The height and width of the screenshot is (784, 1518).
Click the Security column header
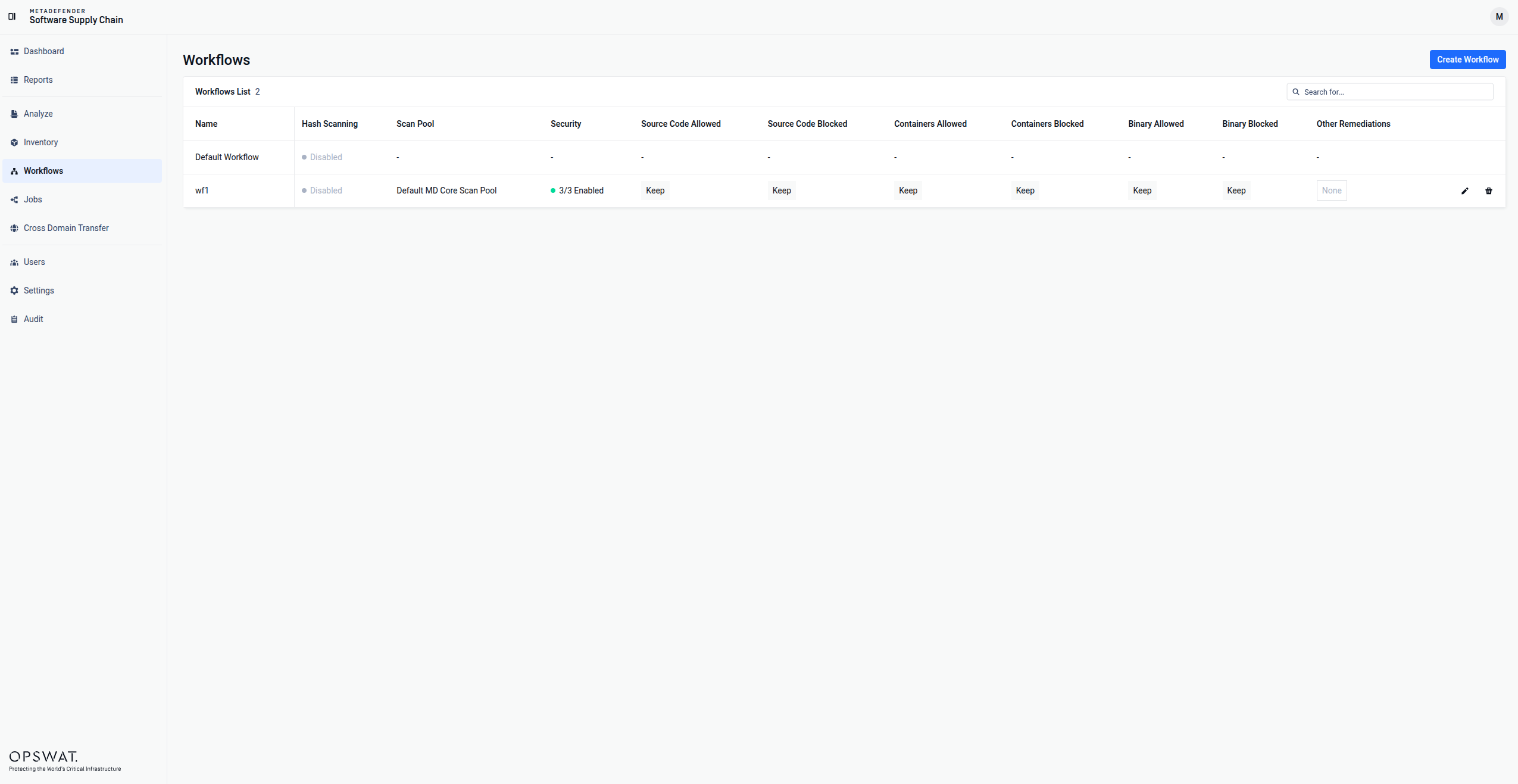[x=566, y=124]
